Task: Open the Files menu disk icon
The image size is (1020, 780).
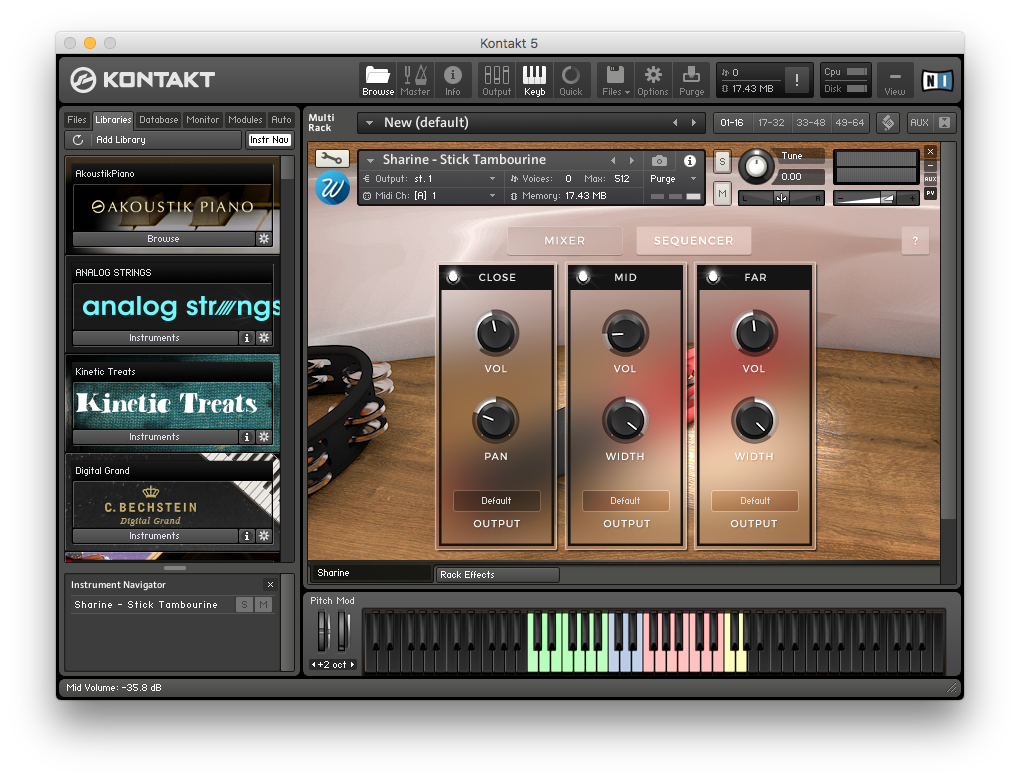Action: coord(615,80)
